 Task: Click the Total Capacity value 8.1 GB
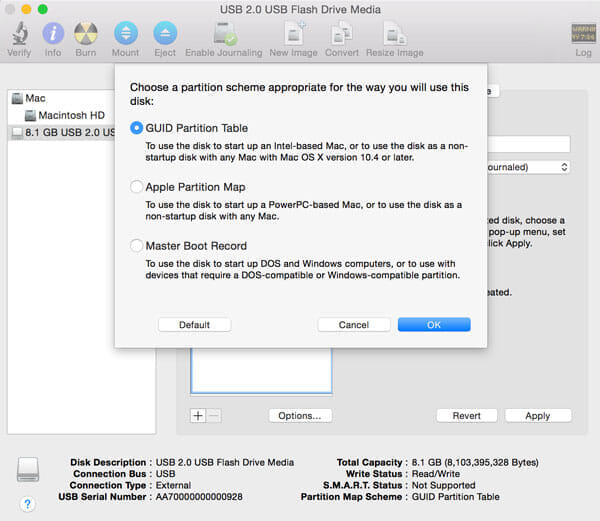pyautogui.click(x=475, y=462)
